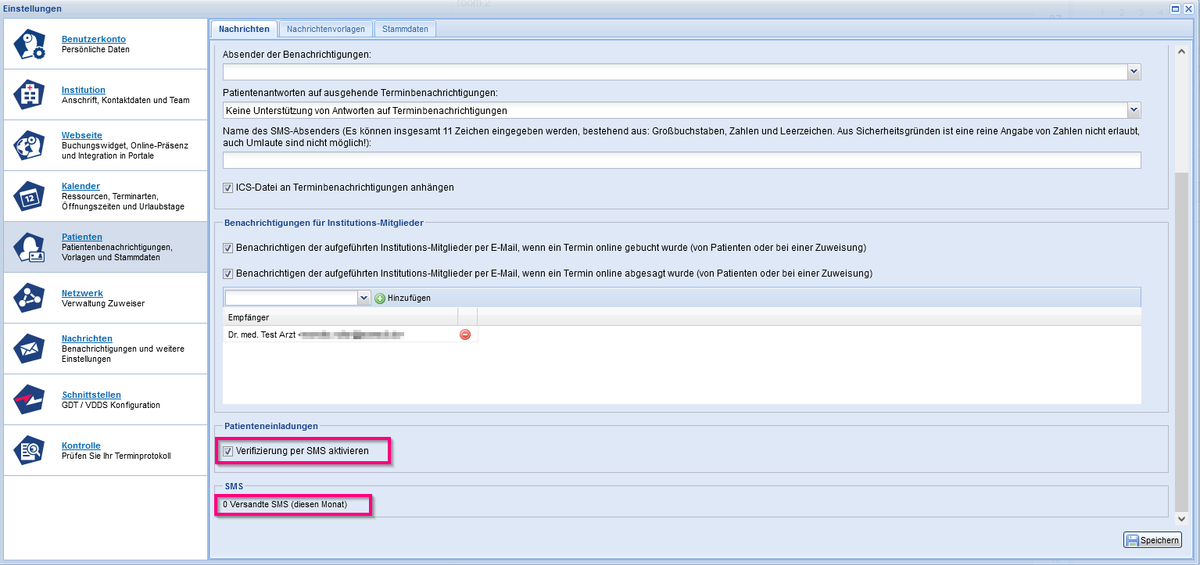Click green plus Hinzufügen icon
1200x565 pixels.
[379, 298]
